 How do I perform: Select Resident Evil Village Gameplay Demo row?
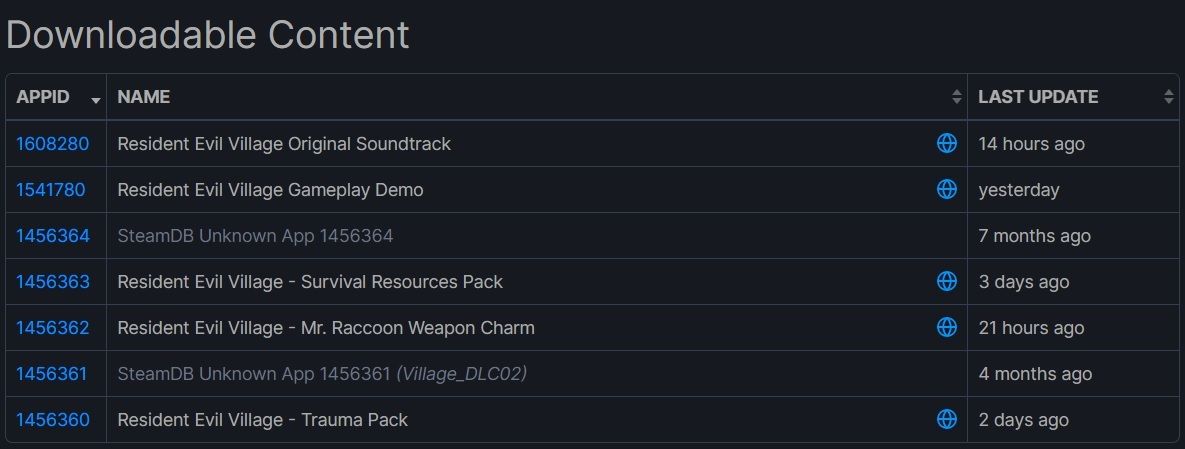pyautogui.click(x=592, y=190)
